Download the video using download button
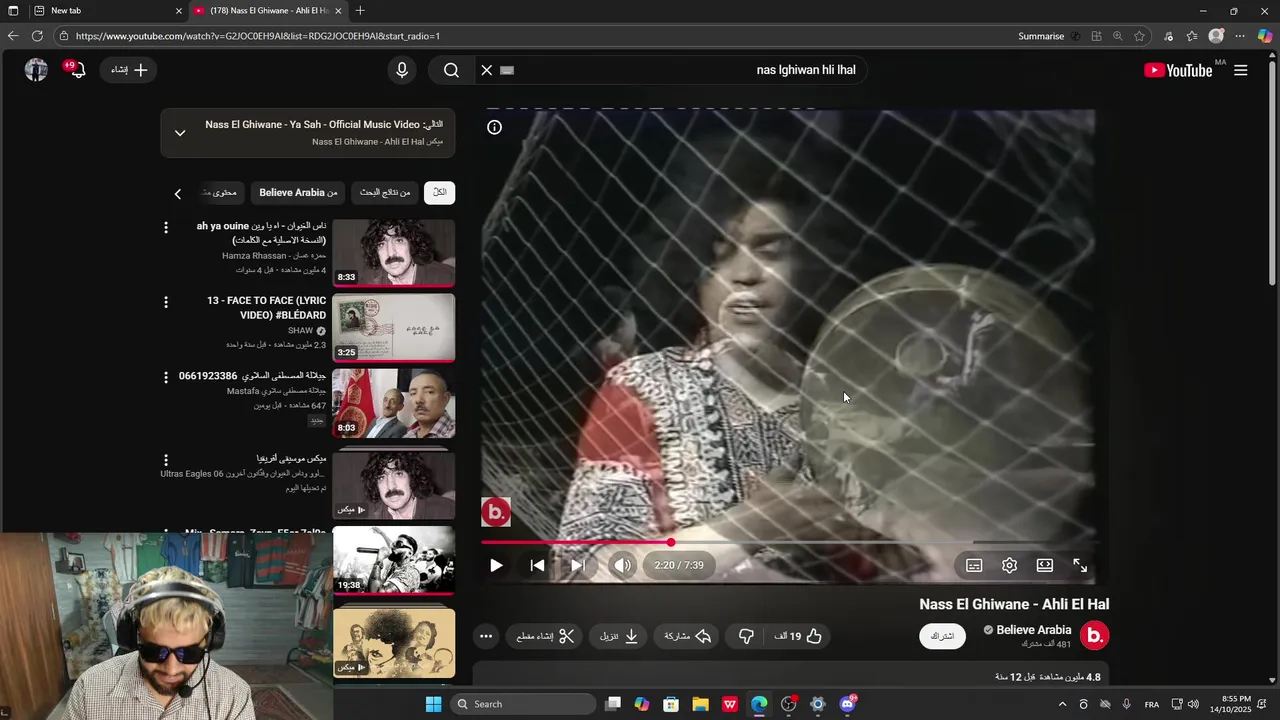Image resolution: width=1280 pixels, height=720 pixels. click(x=620, y=636)
